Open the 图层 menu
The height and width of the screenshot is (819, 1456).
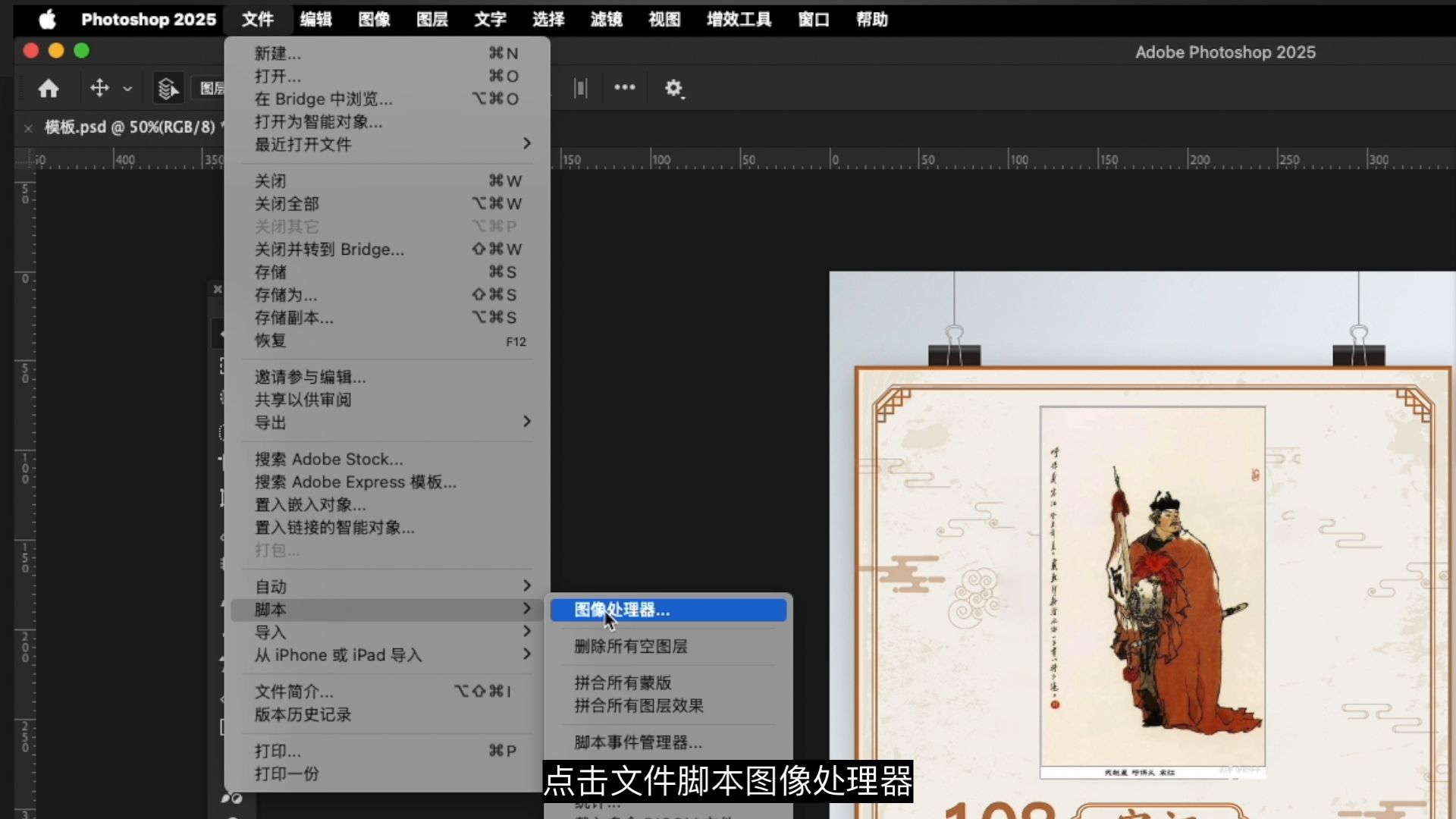click(x=432, y=19)
